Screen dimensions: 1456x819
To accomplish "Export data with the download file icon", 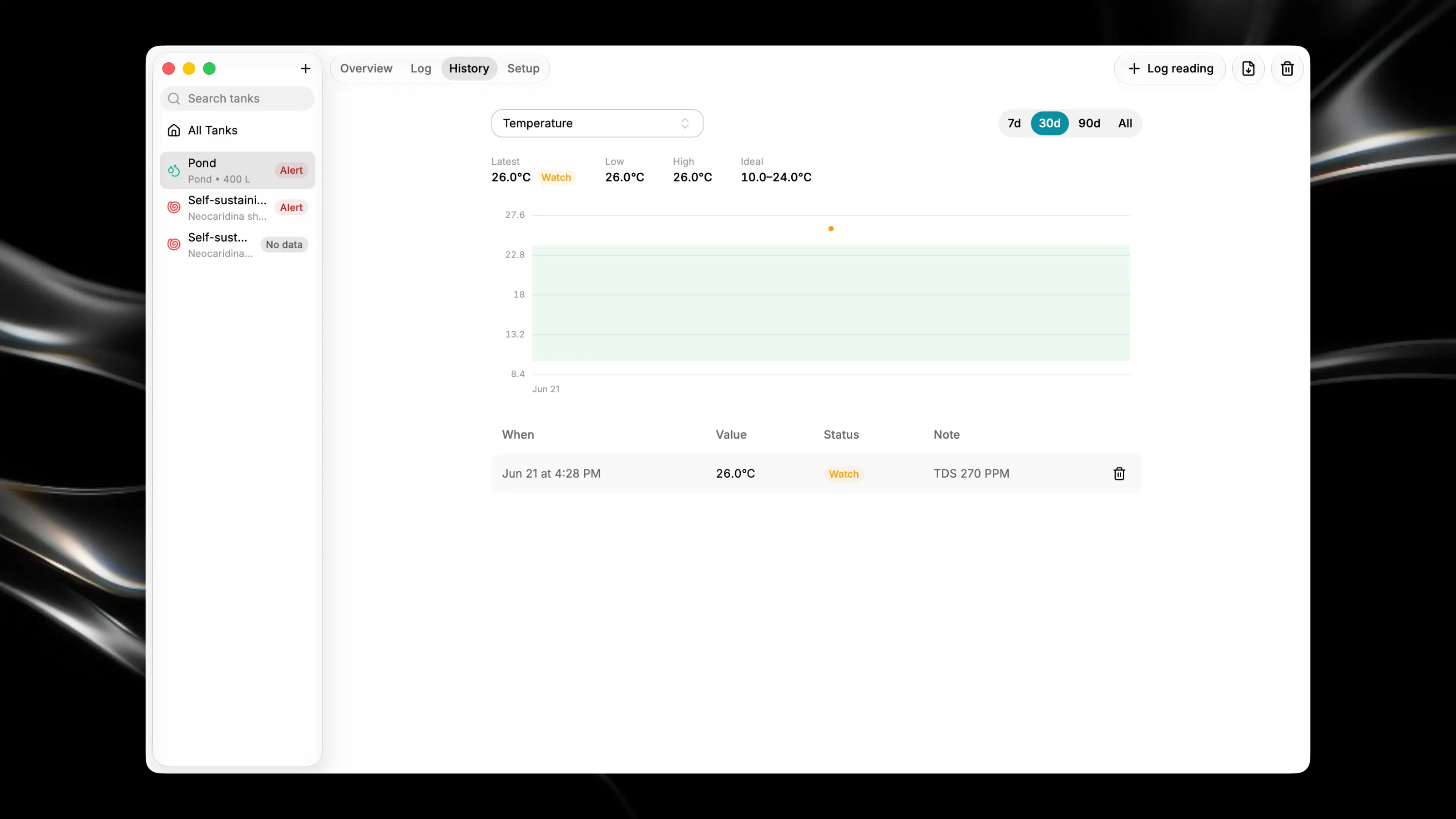I will pos(1248,68).
